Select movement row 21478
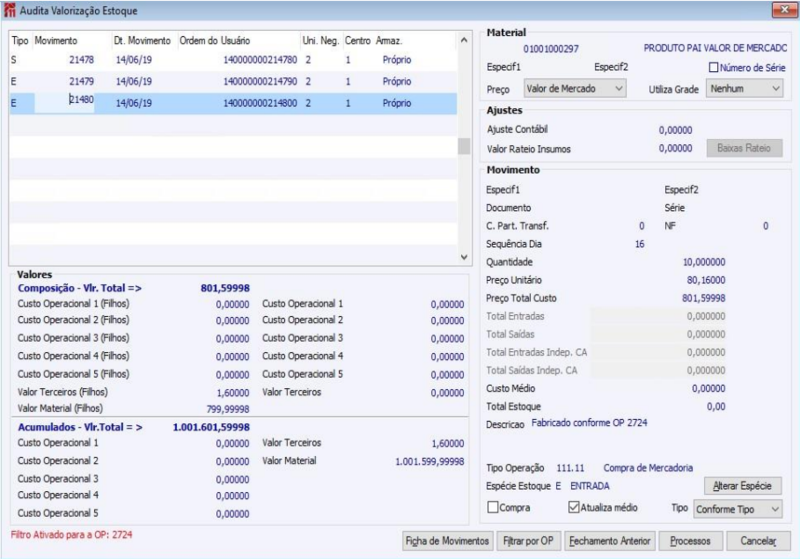800x559 pixels. click(x=81, y=61)
